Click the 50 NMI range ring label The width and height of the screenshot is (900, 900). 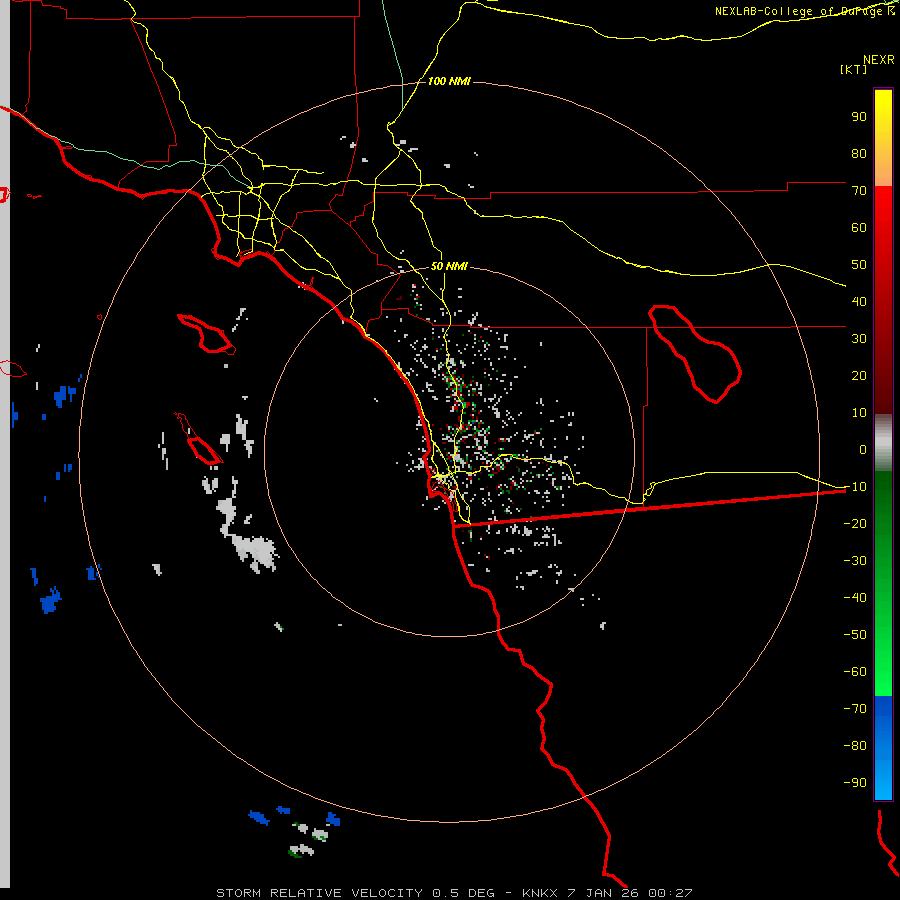coord(449,266)
